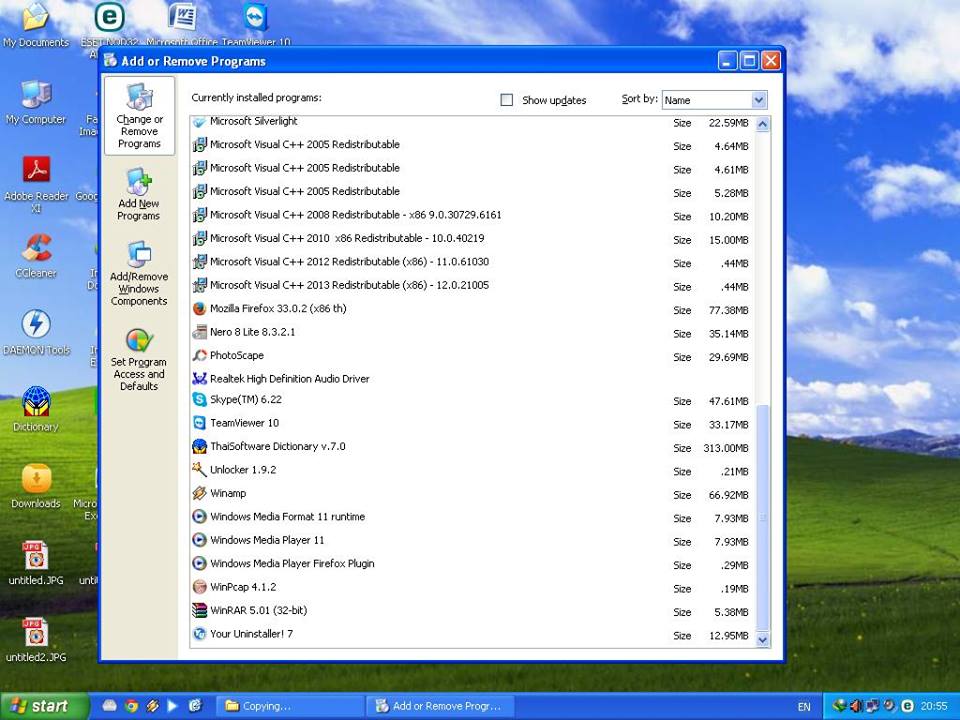Click the Nero 8 Lite icon
Screen dimensions: 960x720
[x=199, y=332]
